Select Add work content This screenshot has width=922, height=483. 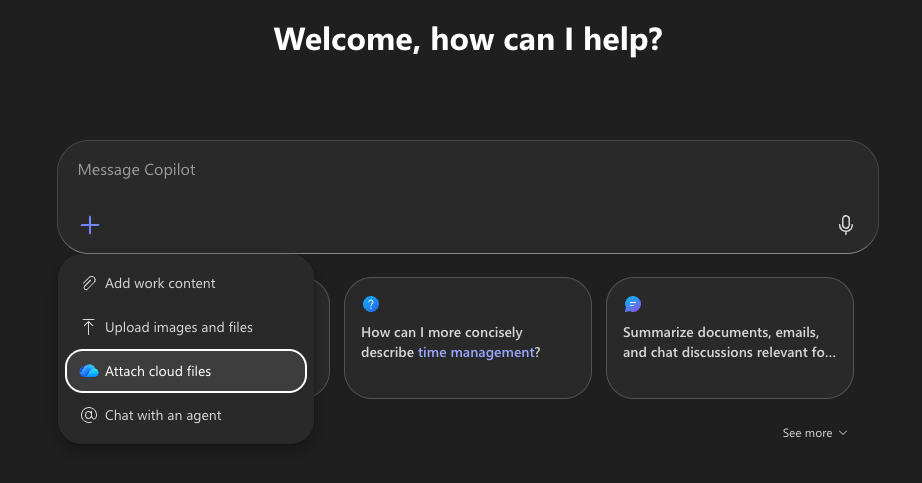(x=186, y=284)
